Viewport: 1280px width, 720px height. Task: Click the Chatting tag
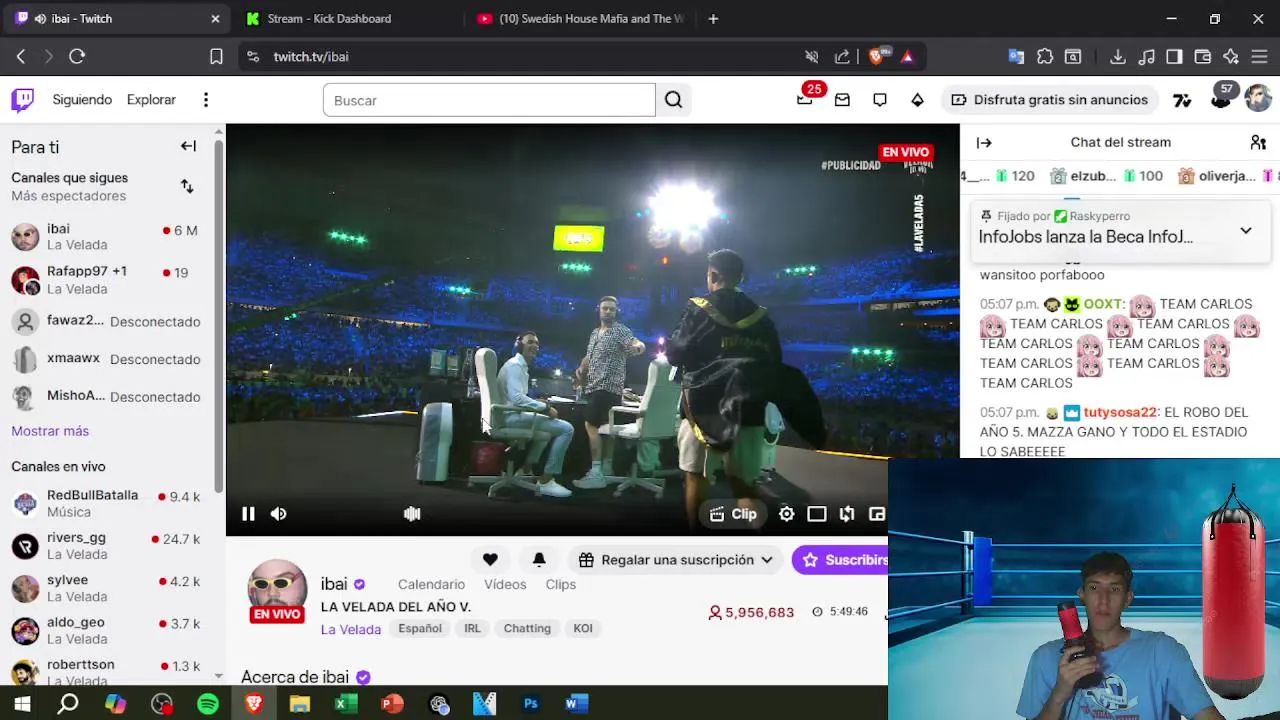point(527,628)
